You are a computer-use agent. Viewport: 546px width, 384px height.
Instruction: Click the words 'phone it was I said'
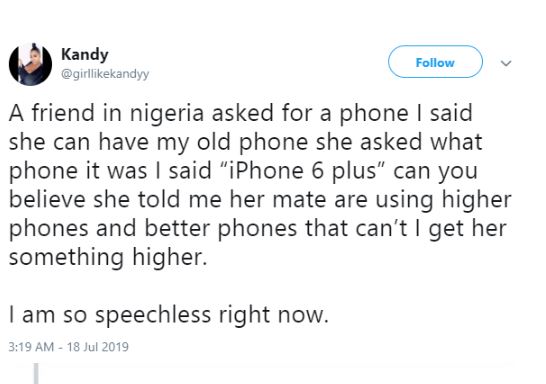(110, 171)
